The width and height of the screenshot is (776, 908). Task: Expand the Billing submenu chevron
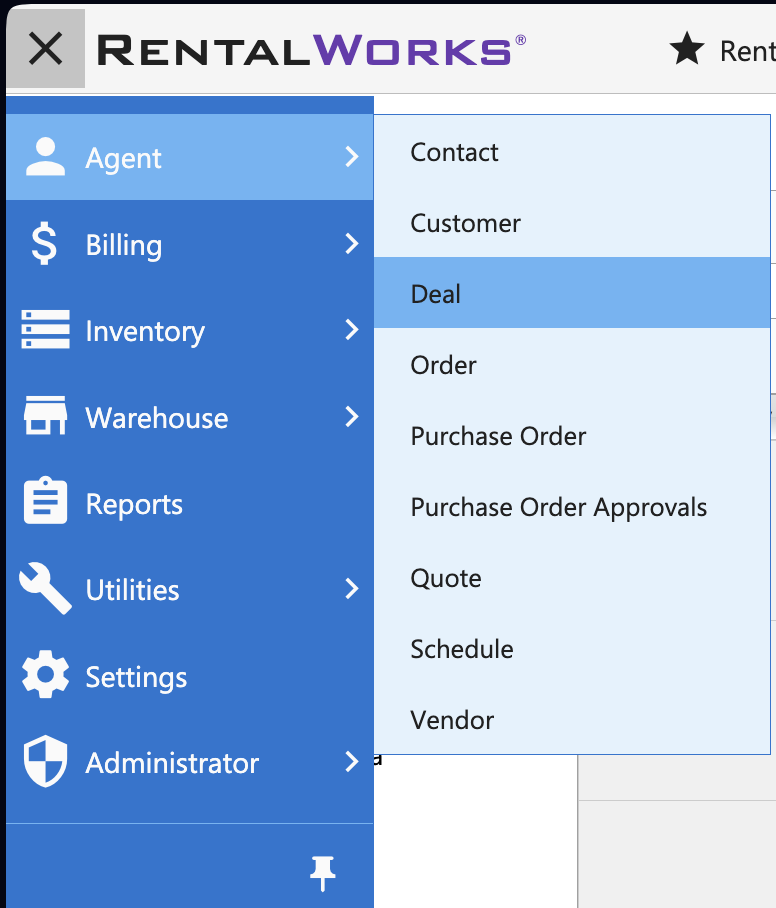click(x=352, y=243)
